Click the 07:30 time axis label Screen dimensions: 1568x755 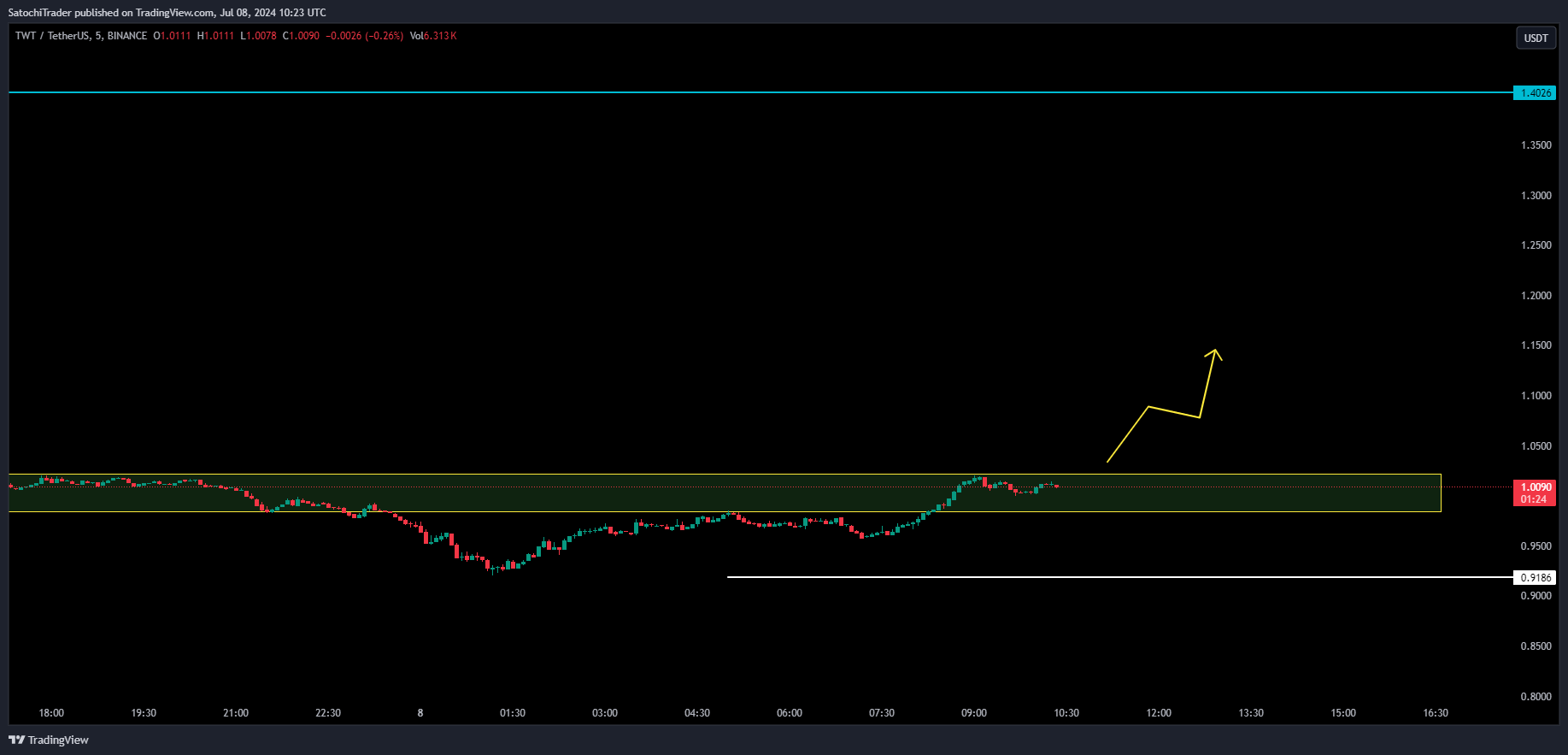coord(882,713)
